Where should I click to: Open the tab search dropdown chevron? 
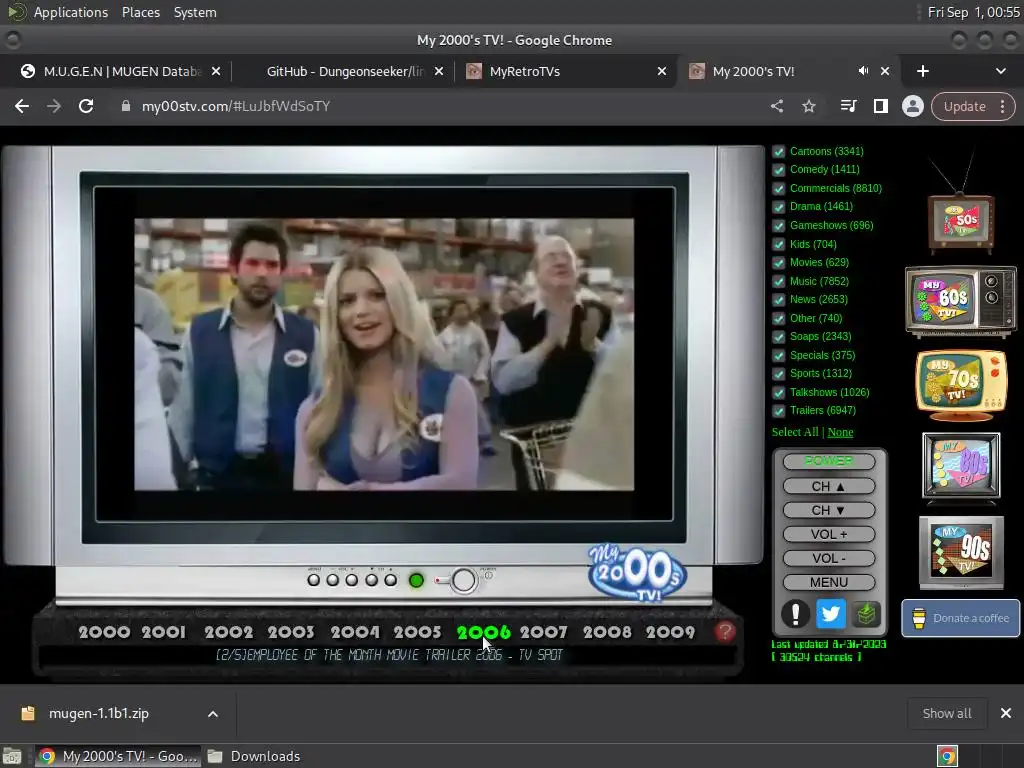coord(1000,71)
